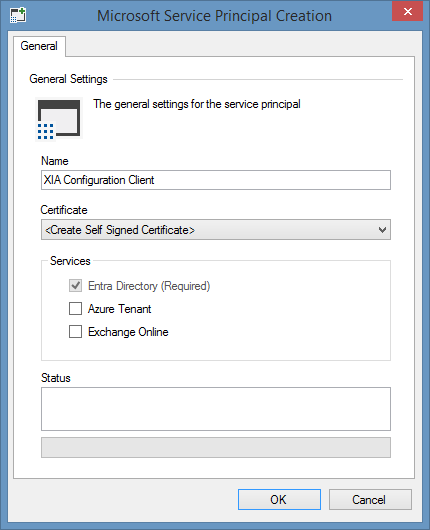Open the Certificate dropdown arrow
The image size is (430, 530).
click(382, 230)
